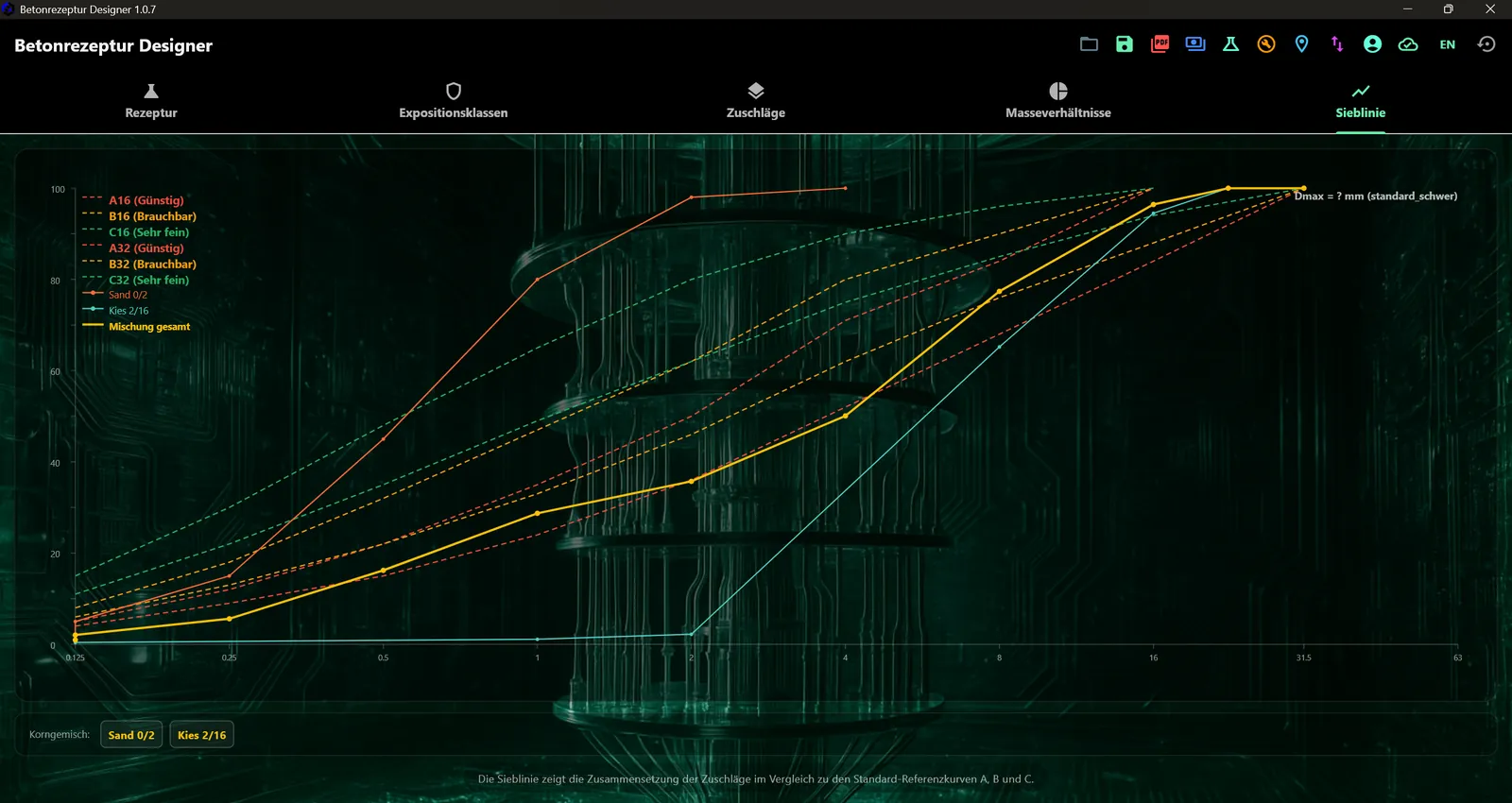Switch to the Rezeptur tab
Viewport: 1512px width, 803px height.
(x=151, y=101)
